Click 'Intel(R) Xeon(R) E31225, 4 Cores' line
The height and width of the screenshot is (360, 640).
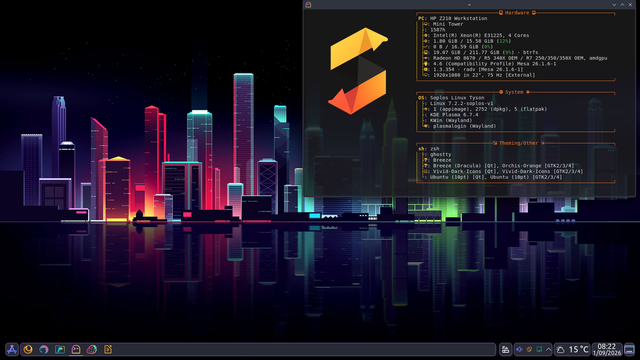pyautogui.click(x=481, y=36)
